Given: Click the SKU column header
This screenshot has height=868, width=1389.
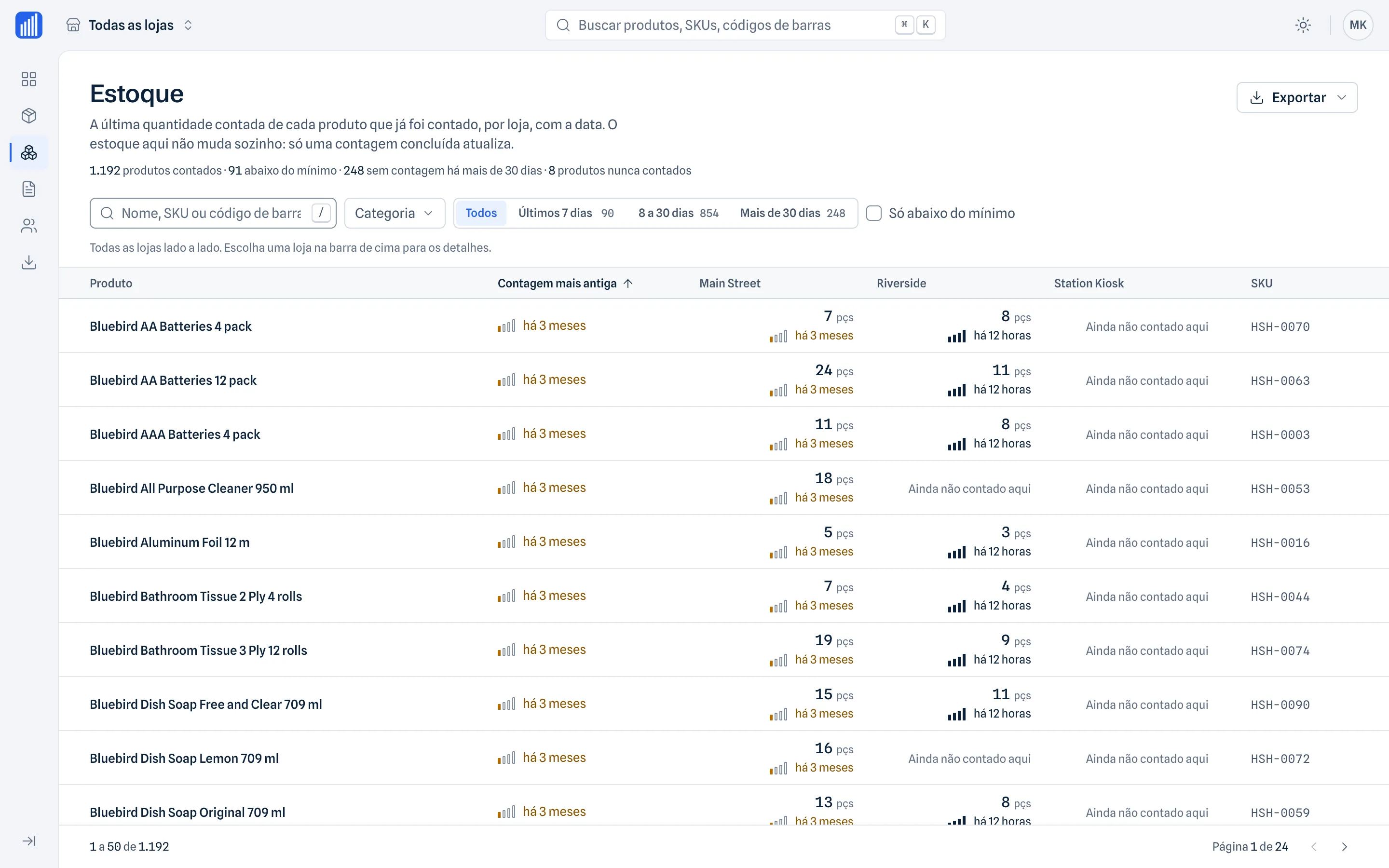Looking at the screenshot, I should pos(1262,284).
